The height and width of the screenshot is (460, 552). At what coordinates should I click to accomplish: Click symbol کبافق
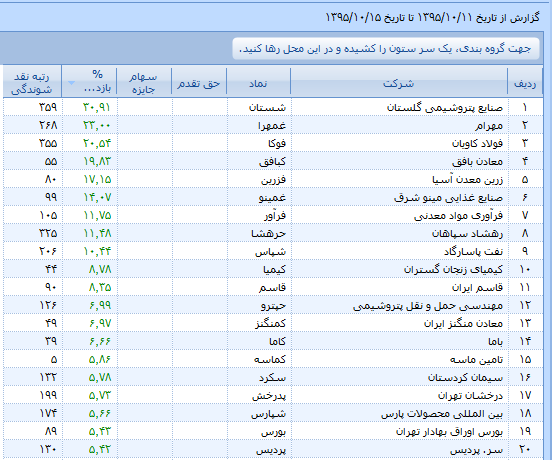click(272, 161)
